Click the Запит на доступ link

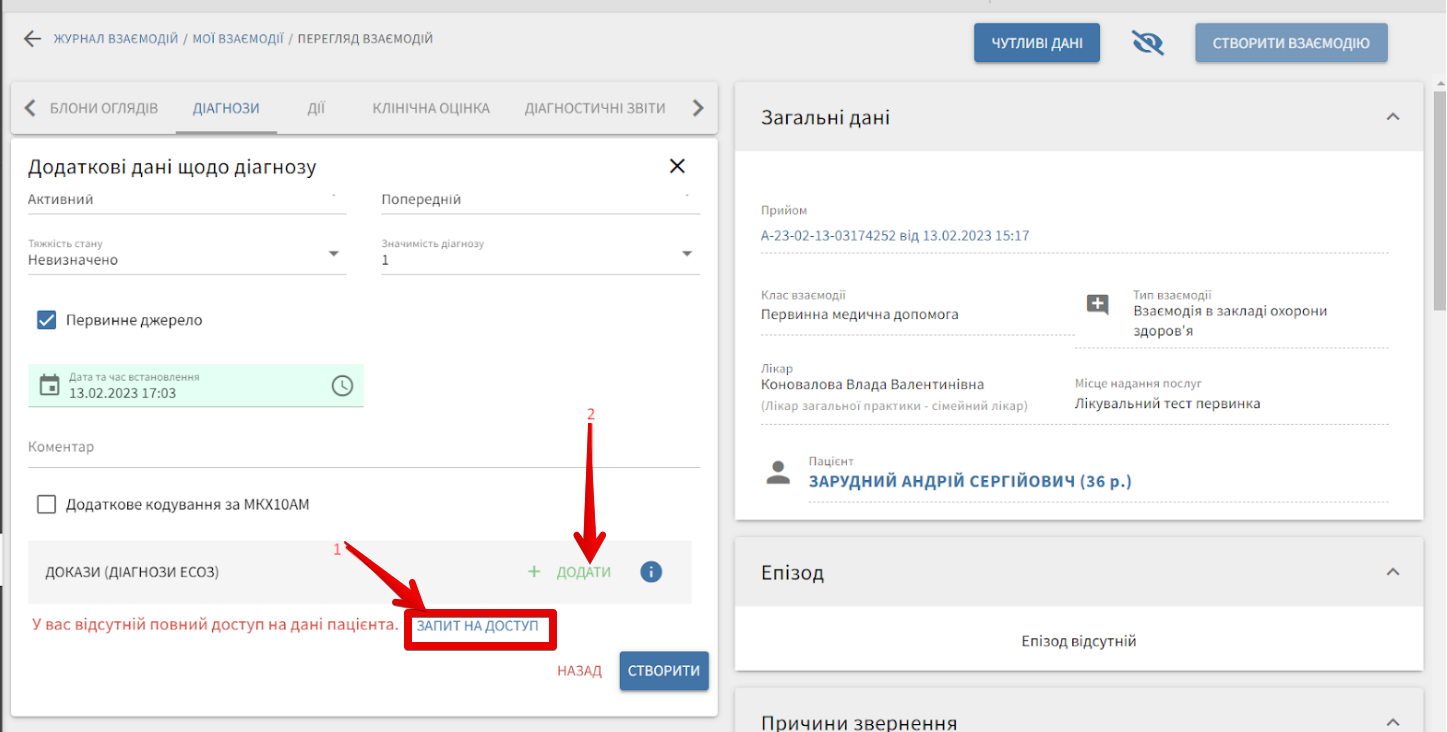(x=478, y=626)
